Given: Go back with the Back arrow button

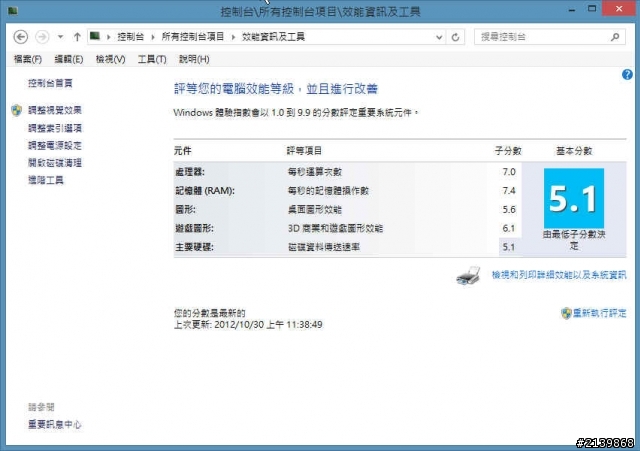Looking at the screenshot, I should coord(20,37).
